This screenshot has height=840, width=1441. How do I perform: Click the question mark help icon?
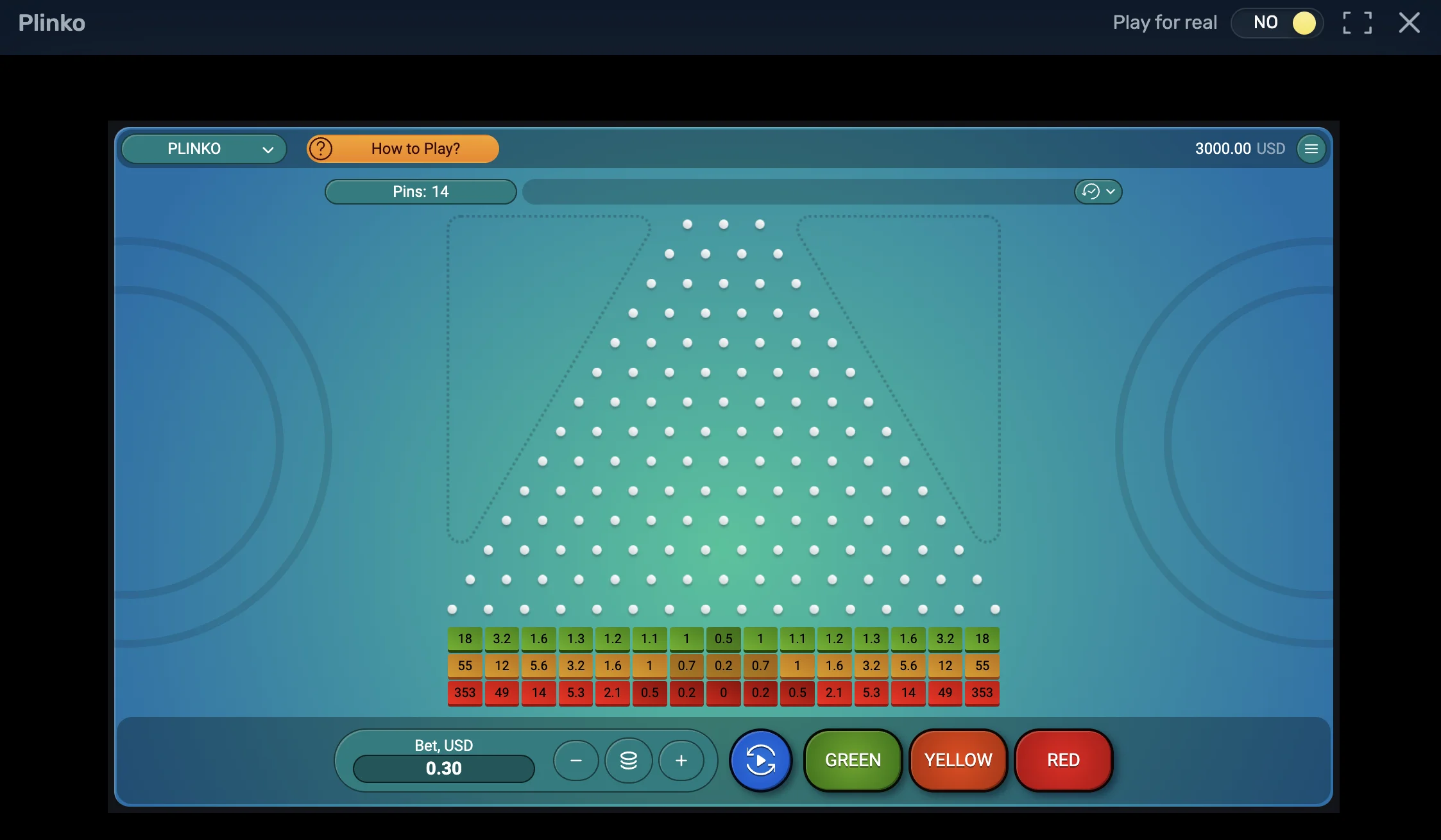click(x=321, y=149)
